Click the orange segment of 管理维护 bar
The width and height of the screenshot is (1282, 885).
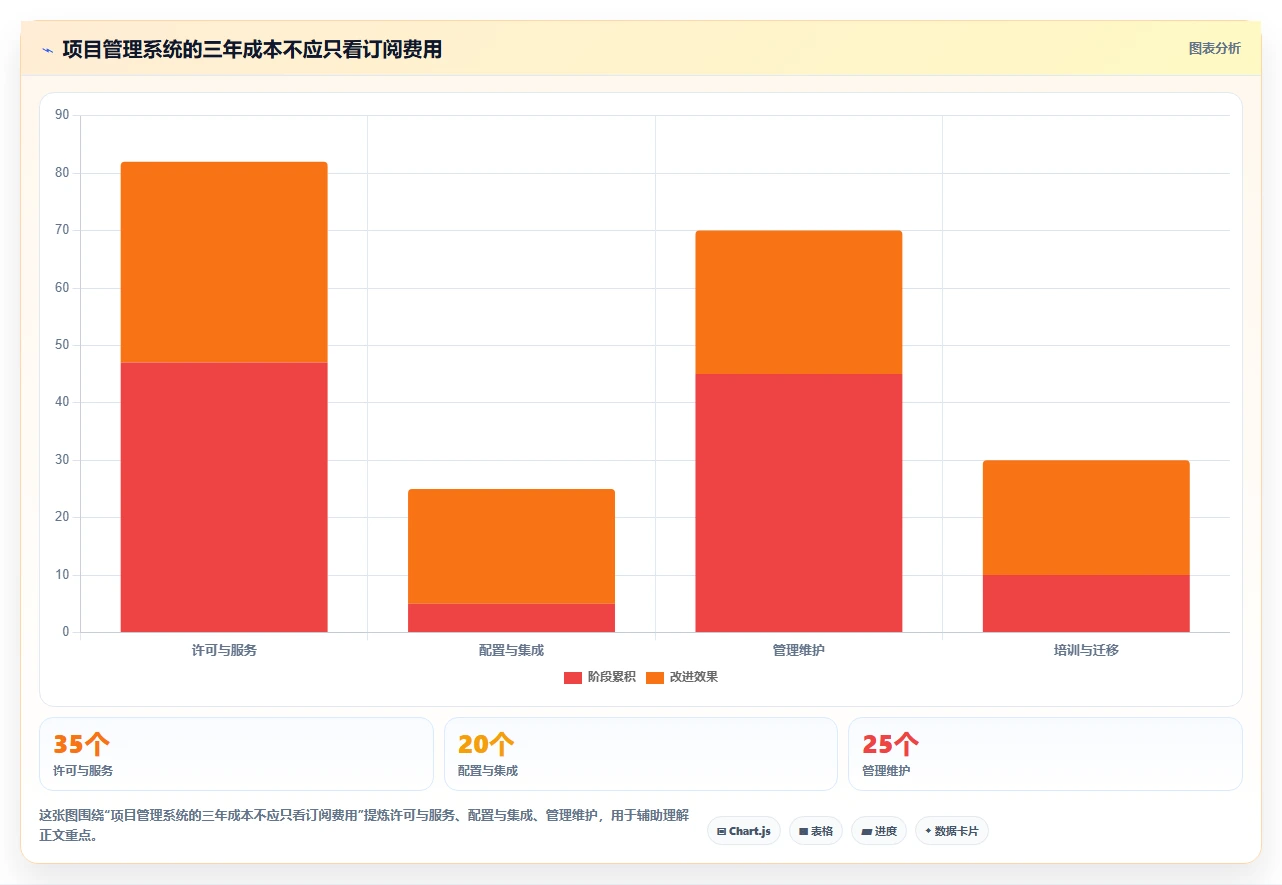[x=799, y=302]
